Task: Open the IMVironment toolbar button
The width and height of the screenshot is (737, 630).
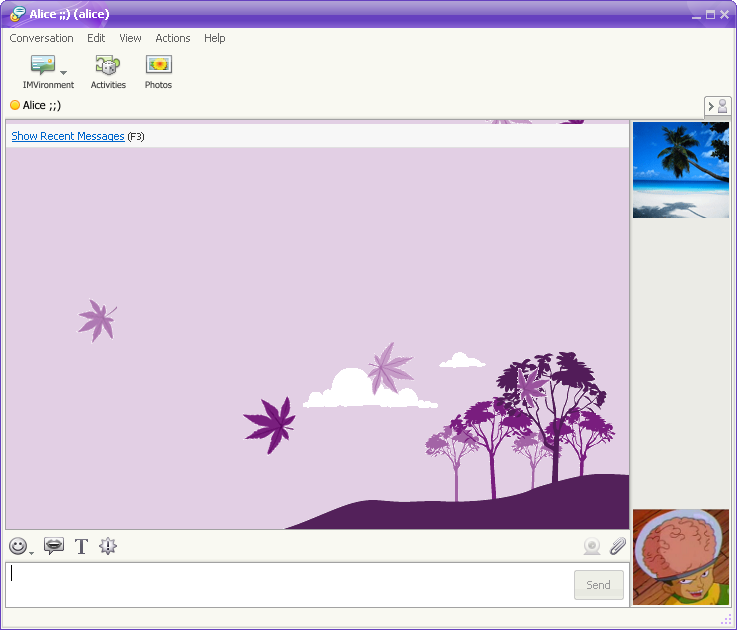Action: coord(43,66)
